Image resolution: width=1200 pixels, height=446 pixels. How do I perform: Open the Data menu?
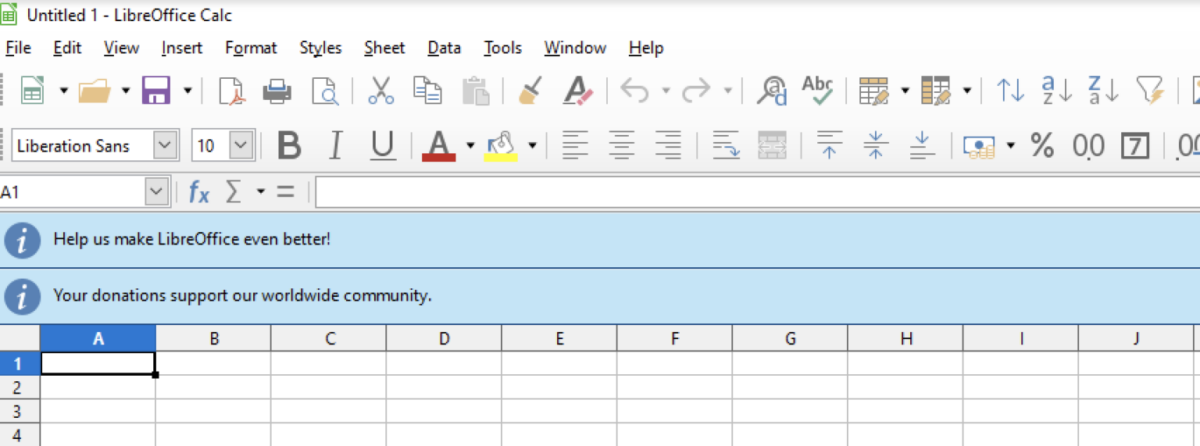tap(444, 47)
